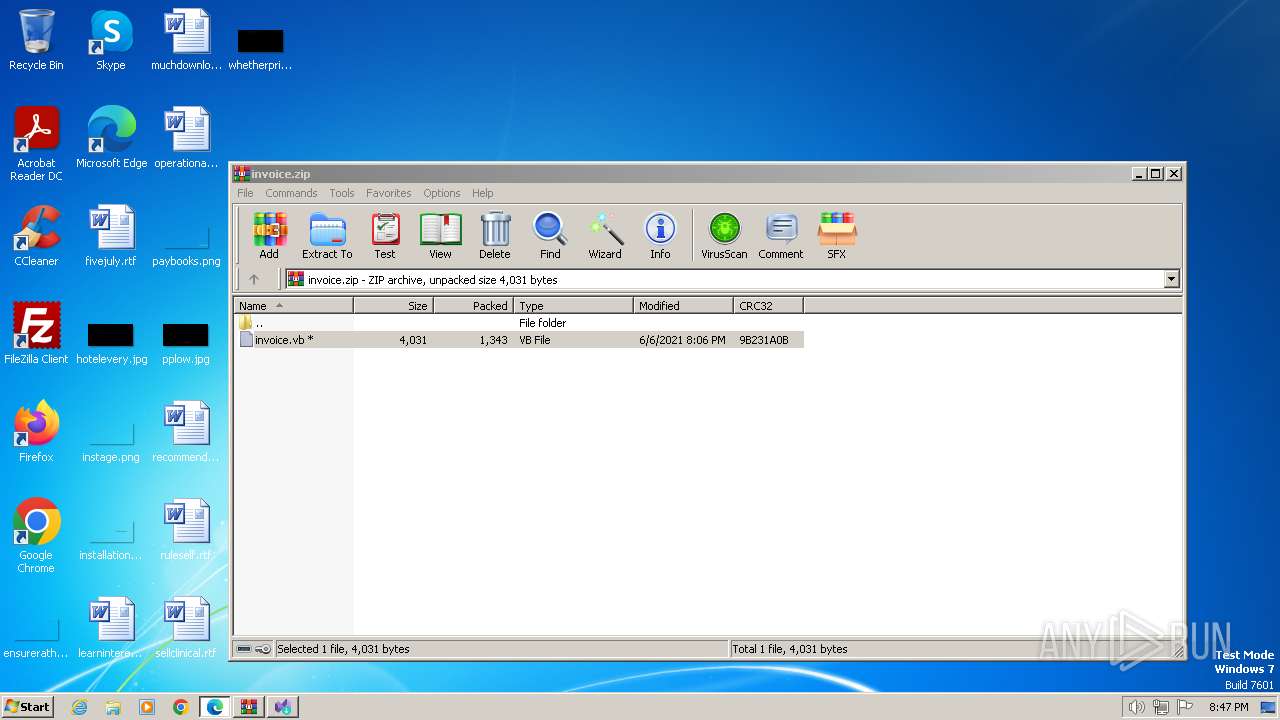Open the Comment tool

[781, 236]
